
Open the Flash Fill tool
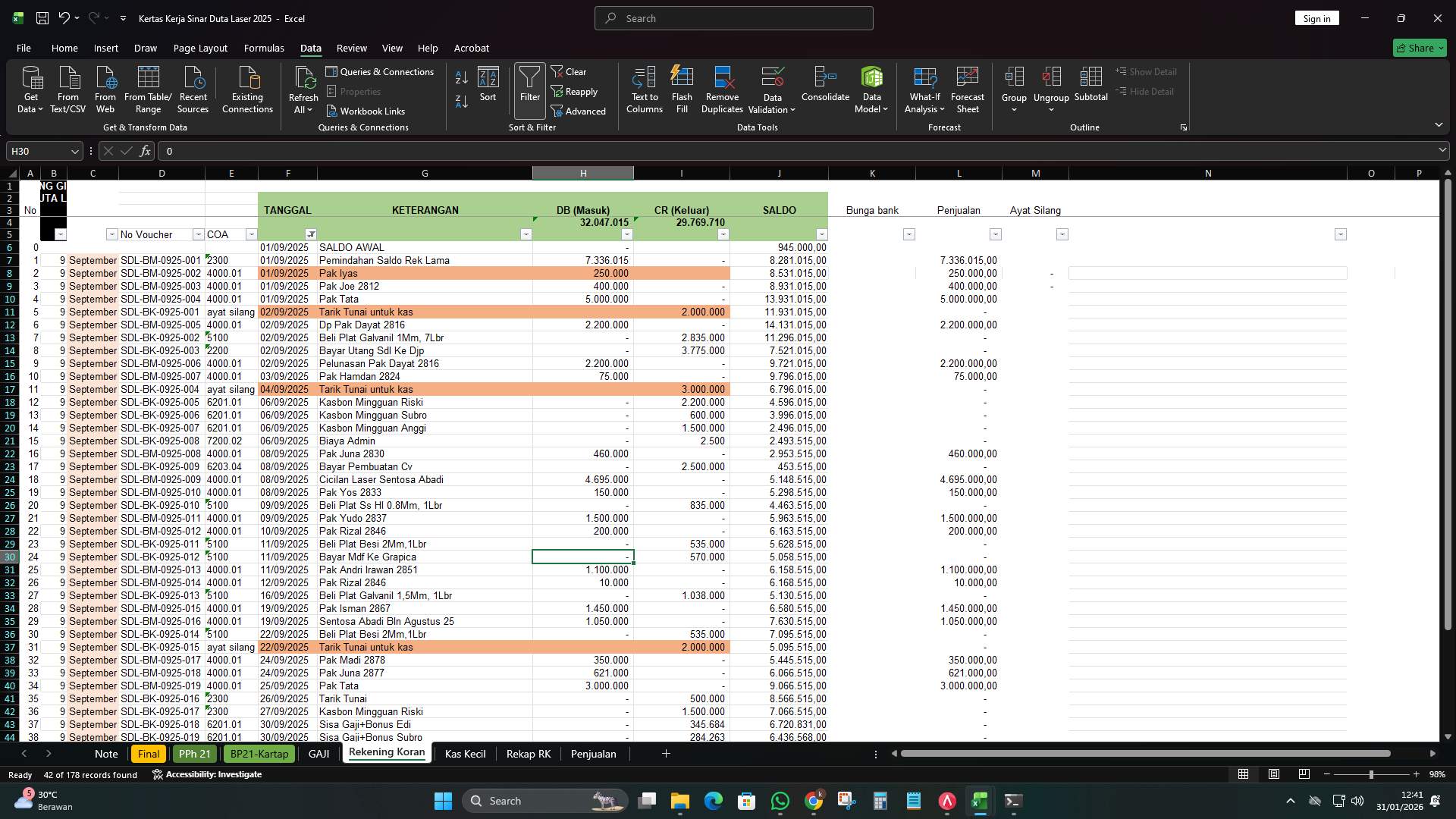(x=681, y=89)
